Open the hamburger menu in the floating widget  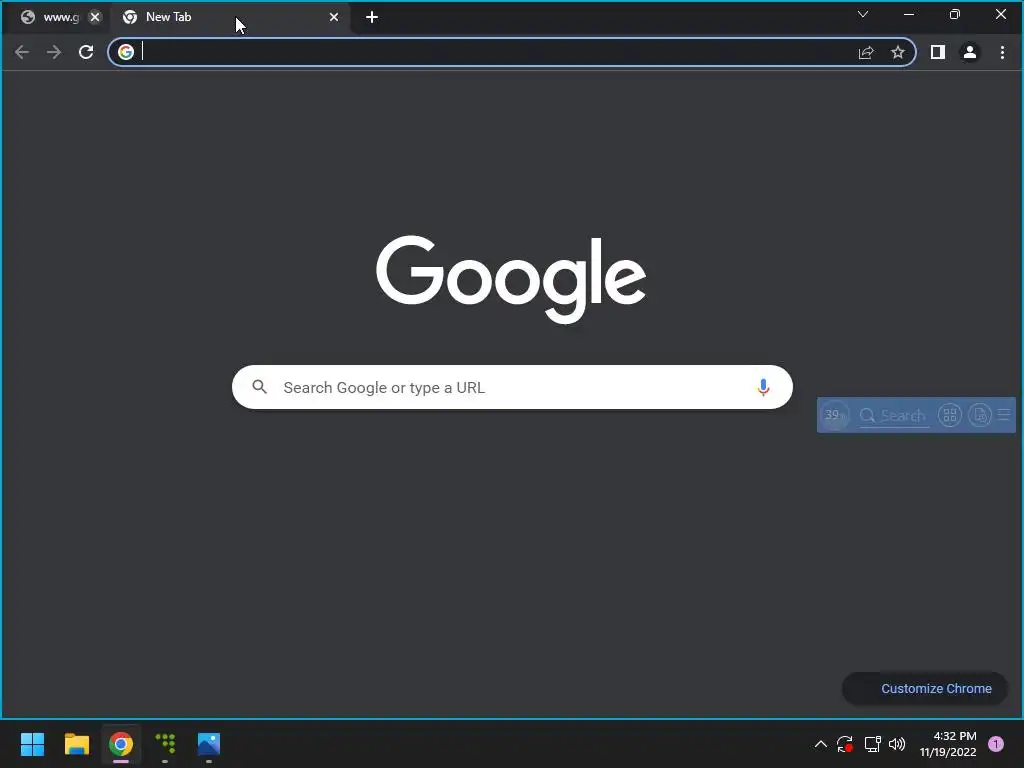pos(1004,415)
